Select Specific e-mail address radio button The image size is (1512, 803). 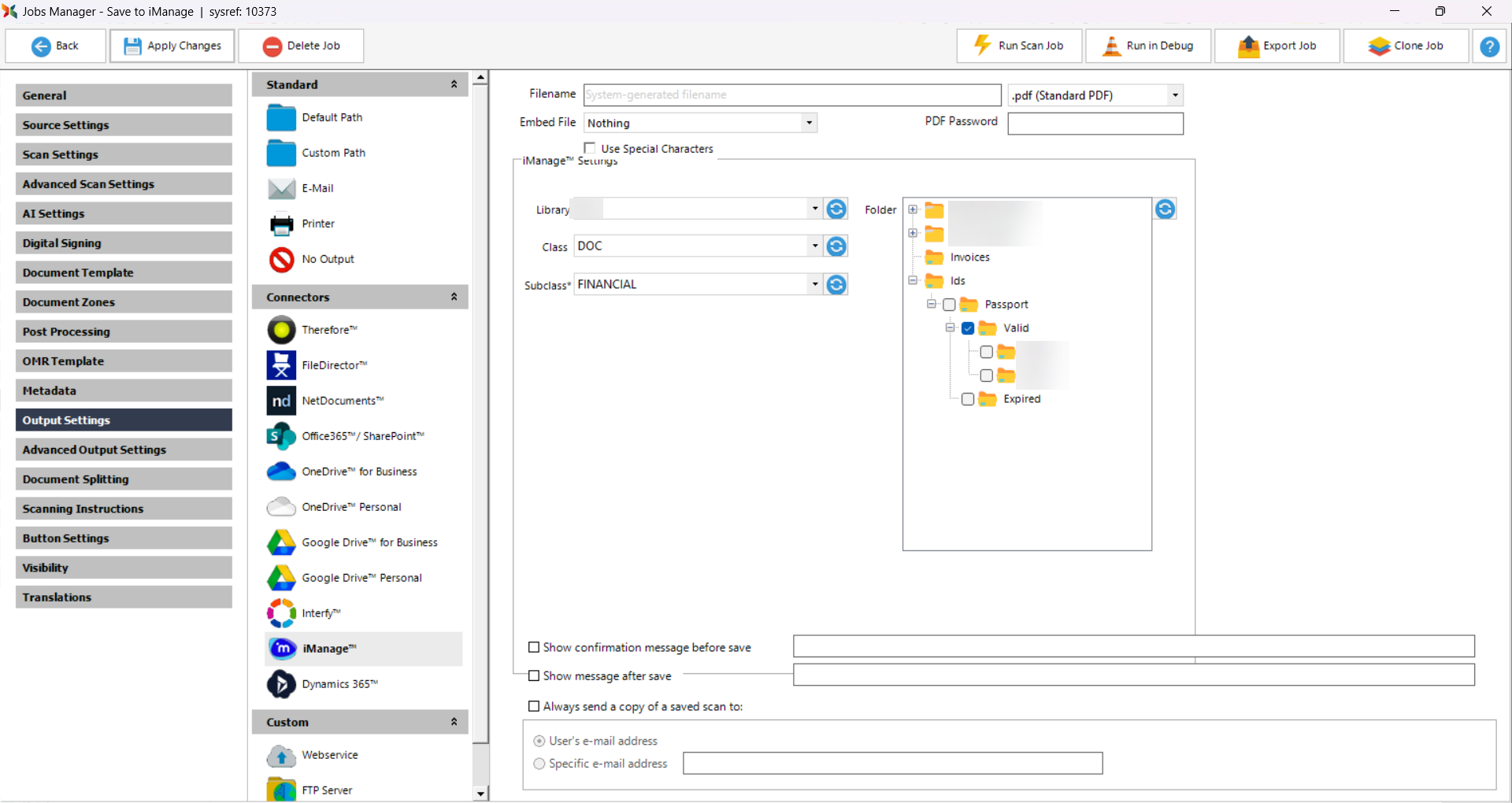tap(539, 764)
